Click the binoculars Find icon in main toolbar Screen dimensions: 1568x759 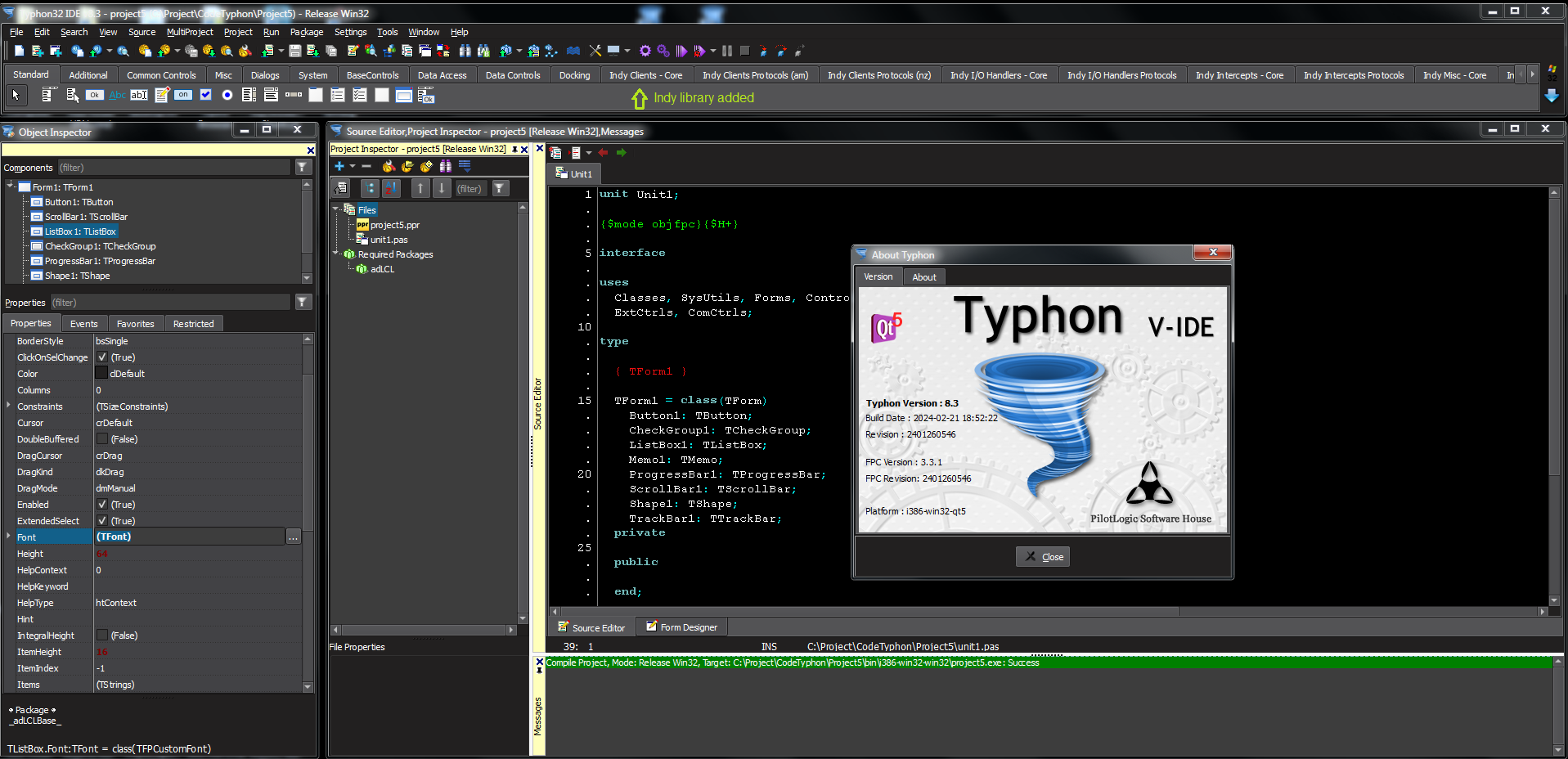pyautogui.click(x=465, y=51)
